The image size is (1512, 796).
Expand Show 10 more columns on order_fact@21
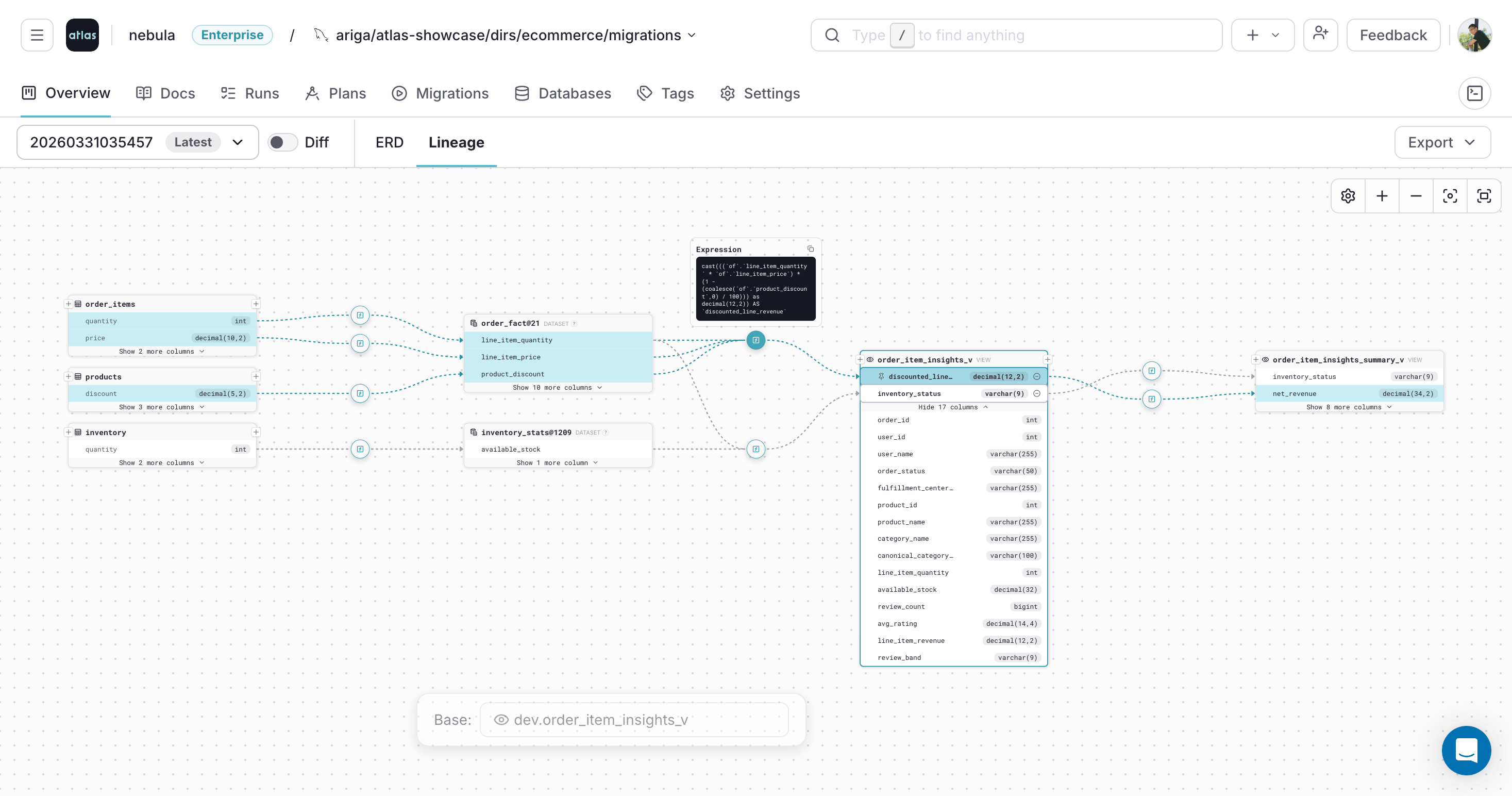tap(557, 388)
